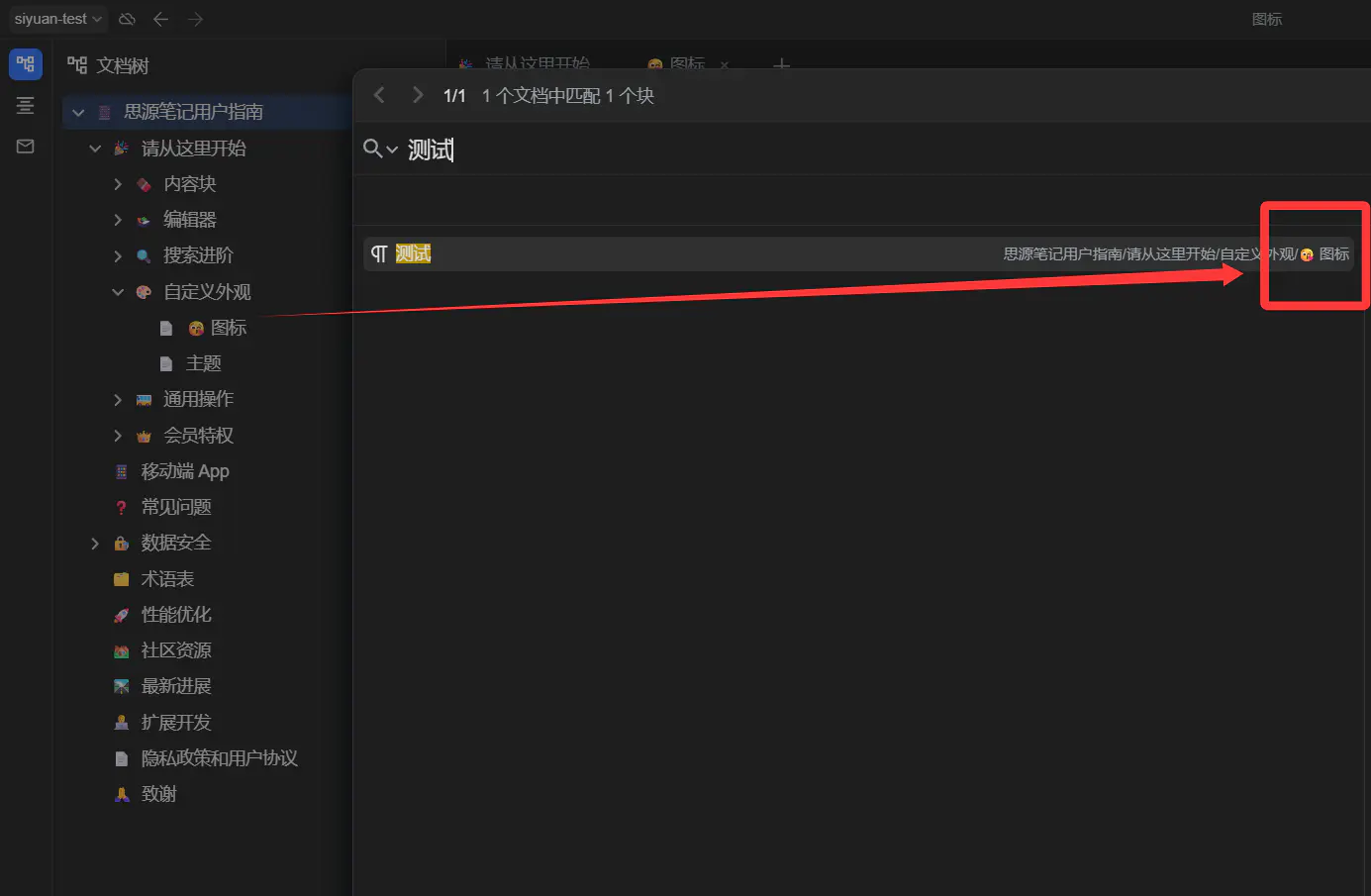Screen dimensions: 1371x896
Task: Open the outline panel in the dock
Action: (26, 106)
